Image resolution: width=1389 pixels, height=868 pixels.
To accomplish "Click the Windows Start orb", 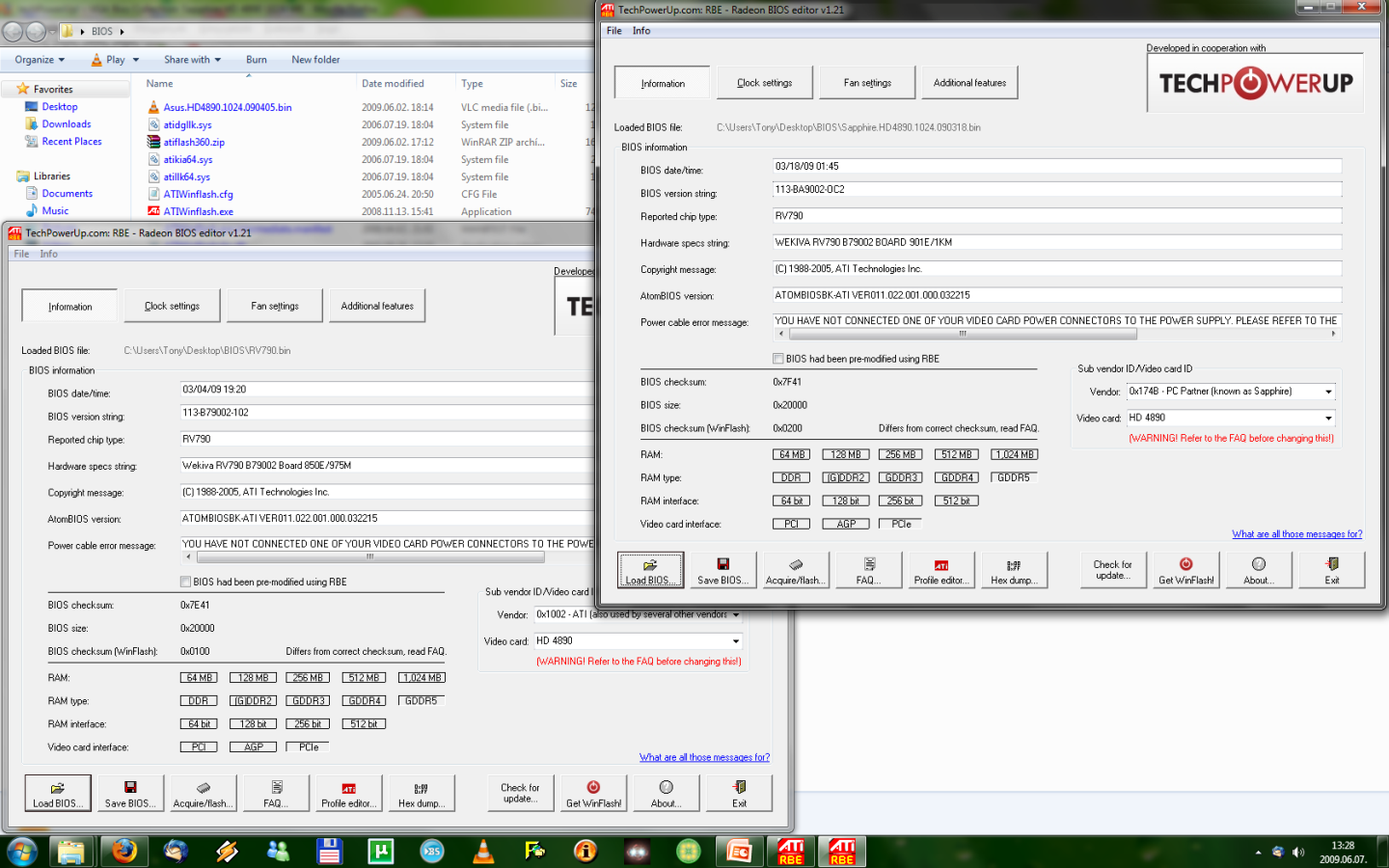I will tap(21, 852).
